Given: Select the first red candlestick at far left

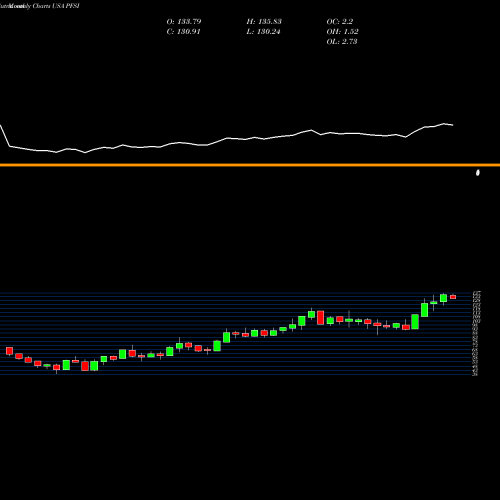Looking at the screenshot, I should click(9, 351).
